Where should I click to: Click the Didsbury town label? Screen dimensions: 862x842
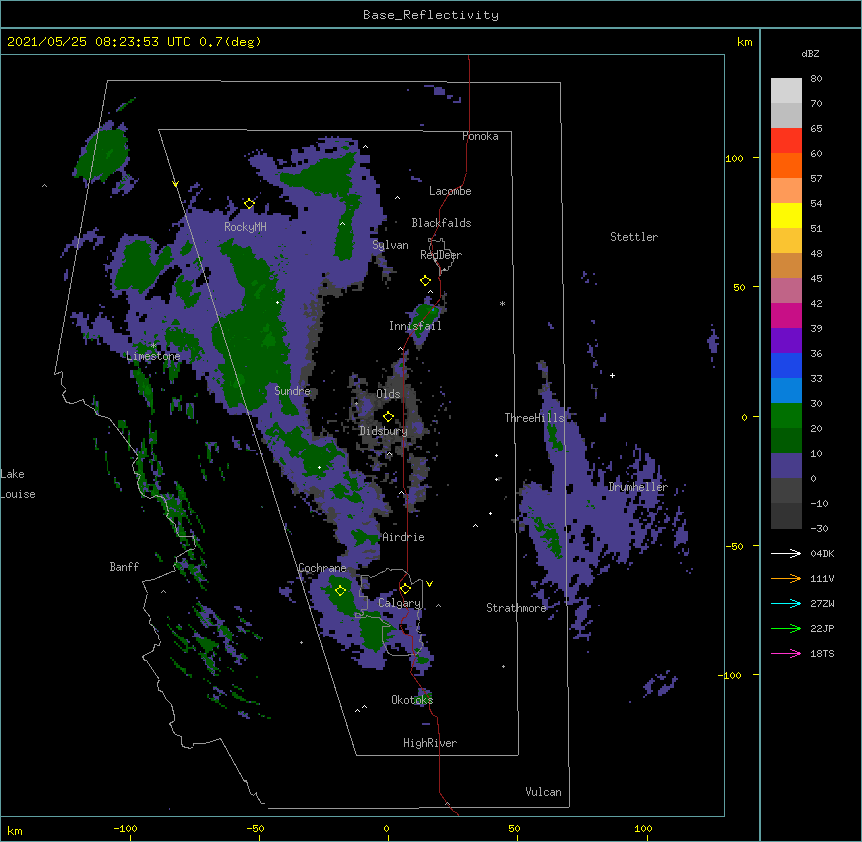[383, 431]
